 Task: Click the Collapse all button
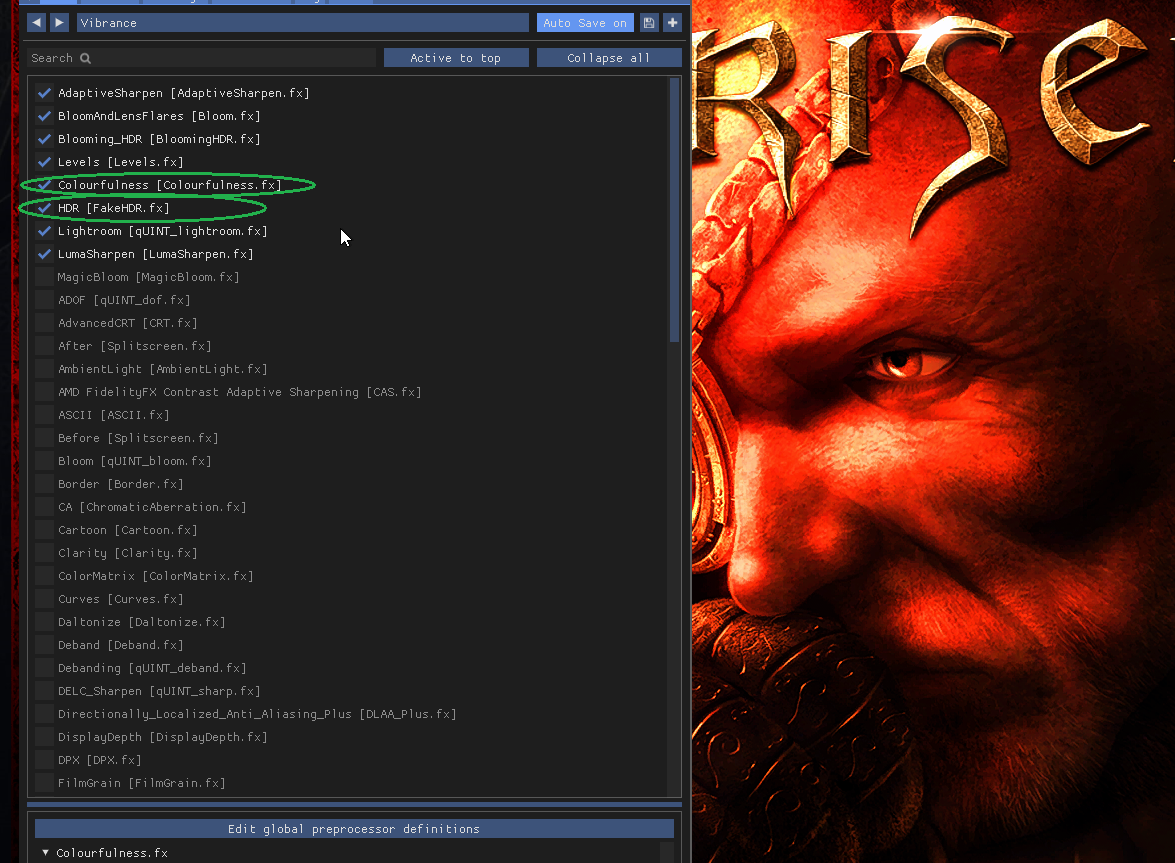click(x=608, y=58)
